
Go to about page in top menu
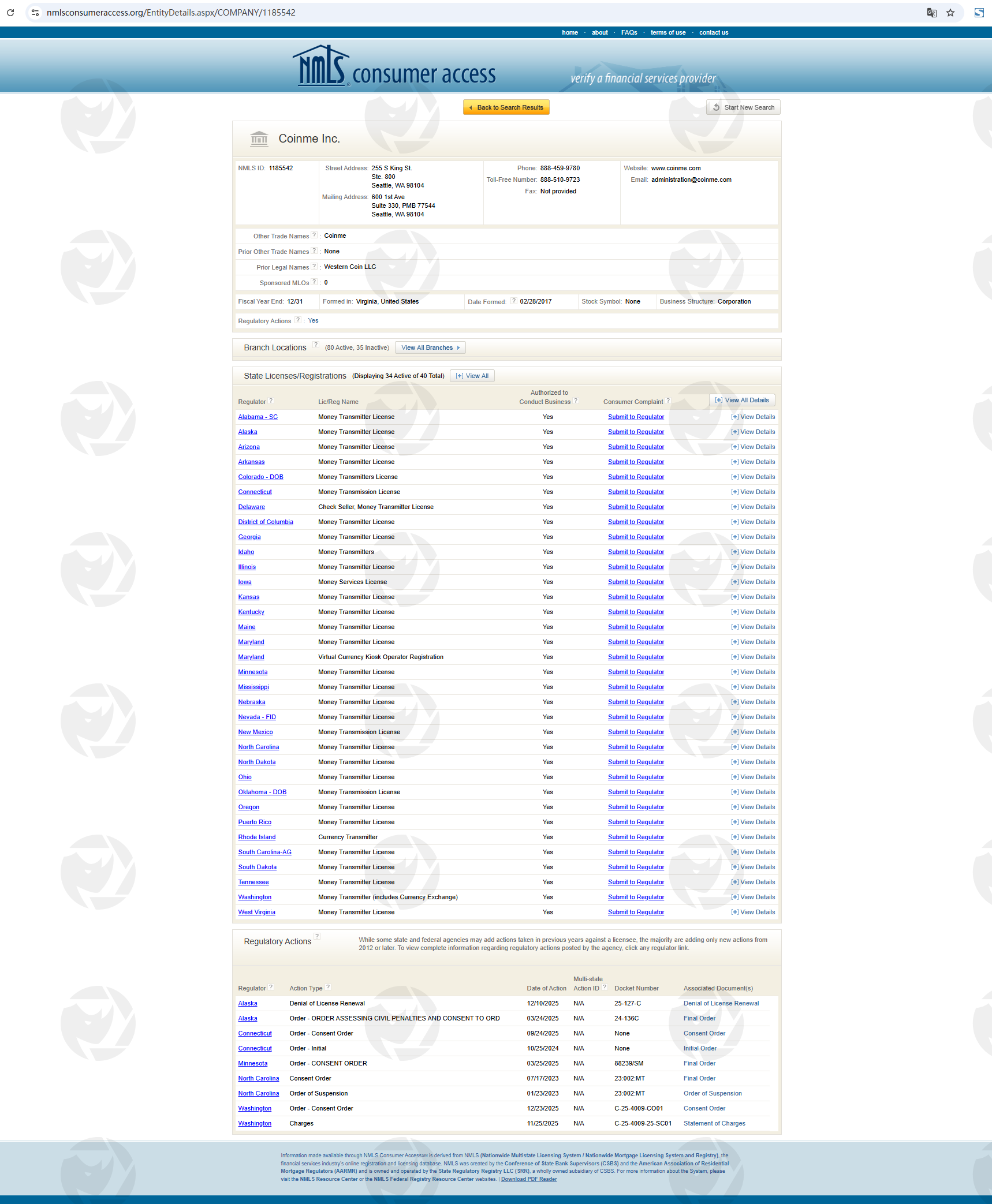point(599,32)
